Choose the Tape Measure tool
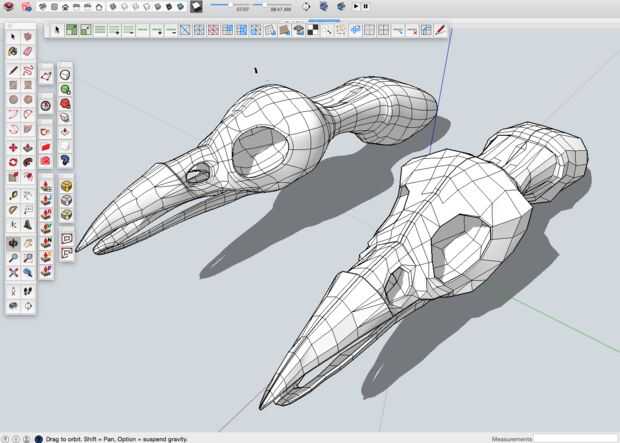Image resolution: width=620 pixels, height=443 pixels. (x=13, y=195)
